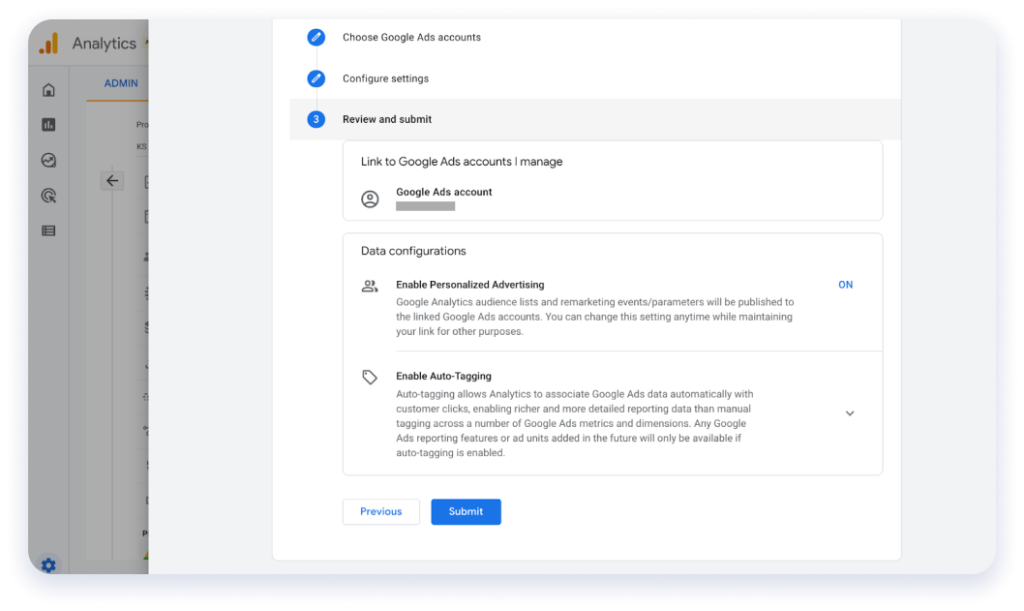Screen dimensions: 1024x611
Task: Go back with the Previous button
Action: 381,512
